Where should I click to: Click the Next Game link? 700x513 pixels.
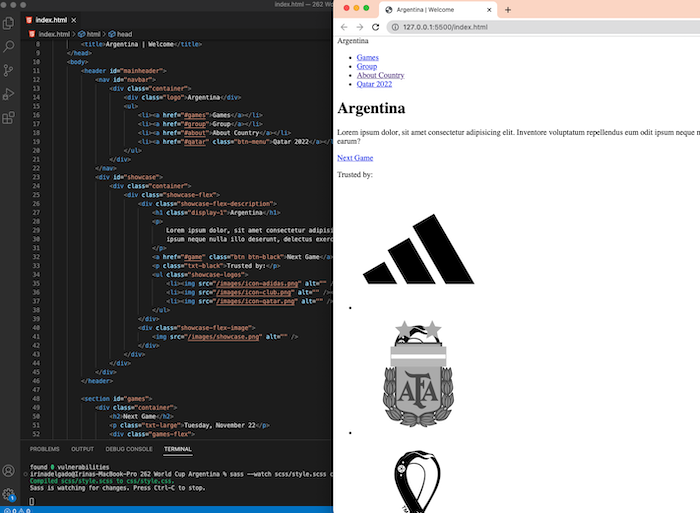pyautogui.click(x=355, y=158)
